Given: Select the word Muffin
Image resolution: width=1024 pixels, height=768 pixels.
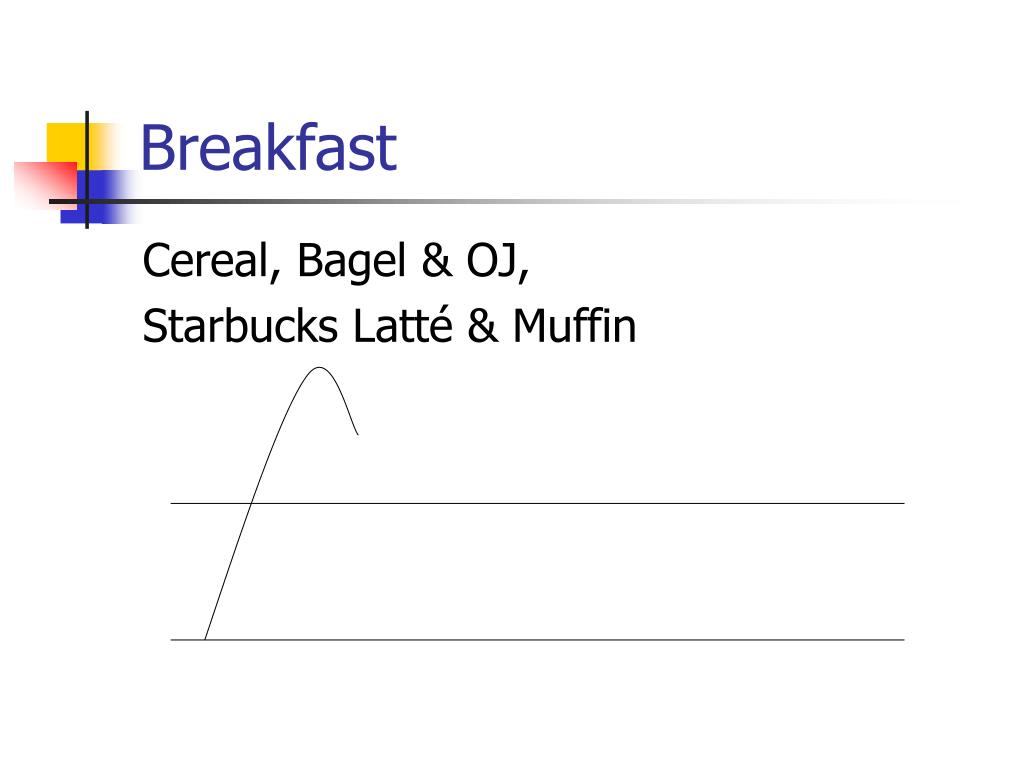Looking at the screenshot, I should (574, 326).
